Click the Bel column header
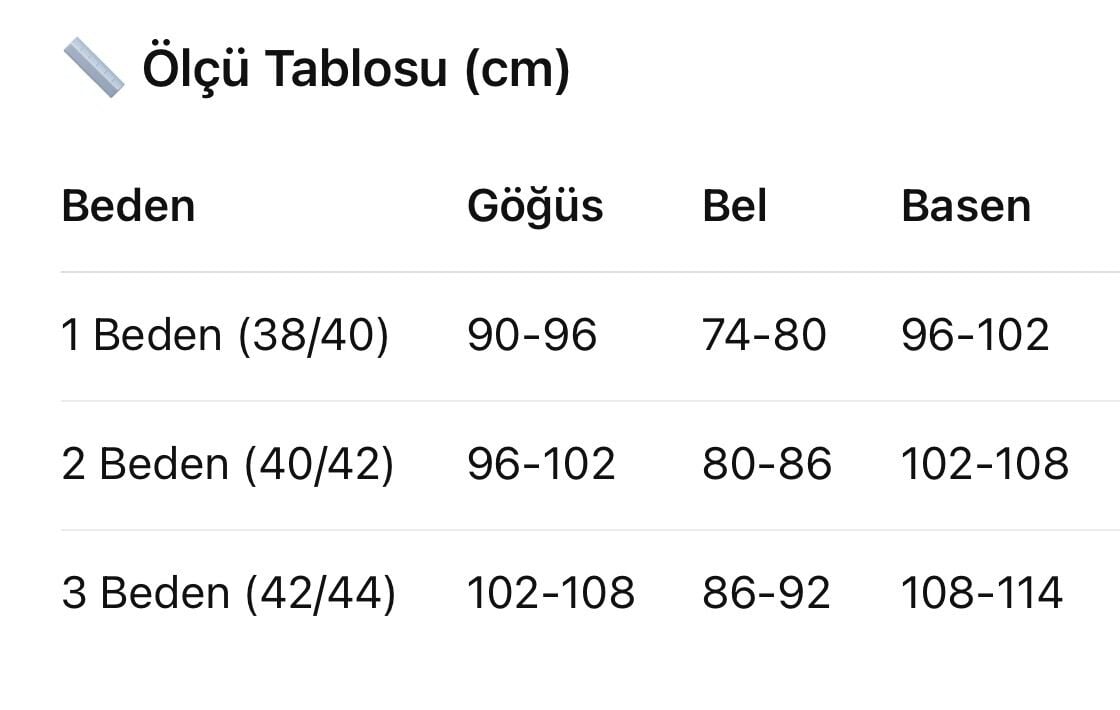The width and height of the screenshot is (1120, 710). pyautogui.click(x=735, y=206)
